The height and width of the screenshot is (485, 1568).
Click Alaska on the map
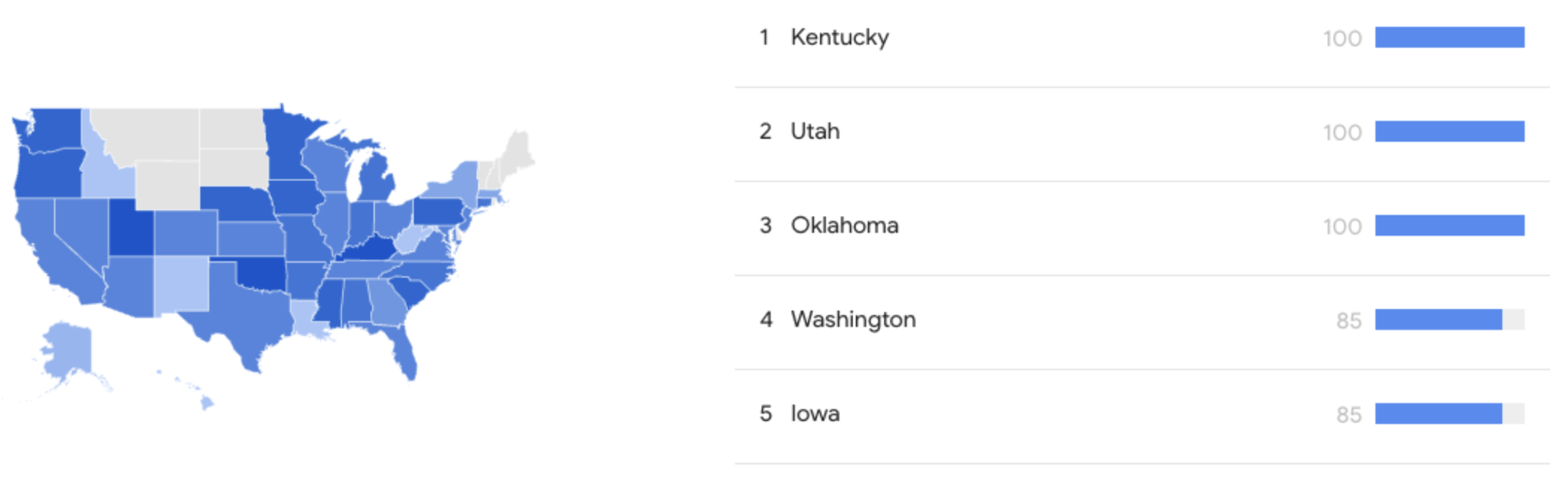(67, 349)
